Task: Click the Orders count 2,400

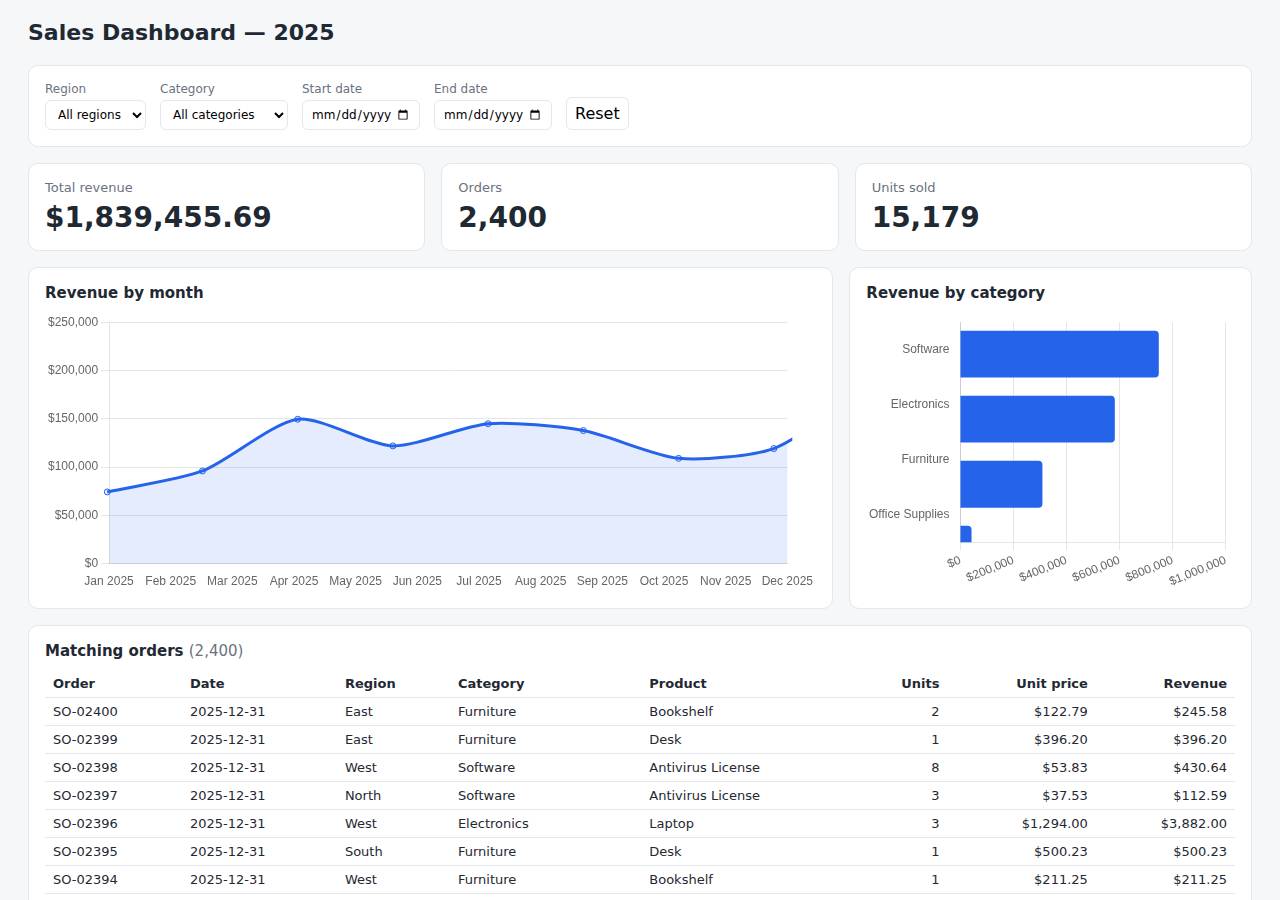Action: tap(503, 217)
